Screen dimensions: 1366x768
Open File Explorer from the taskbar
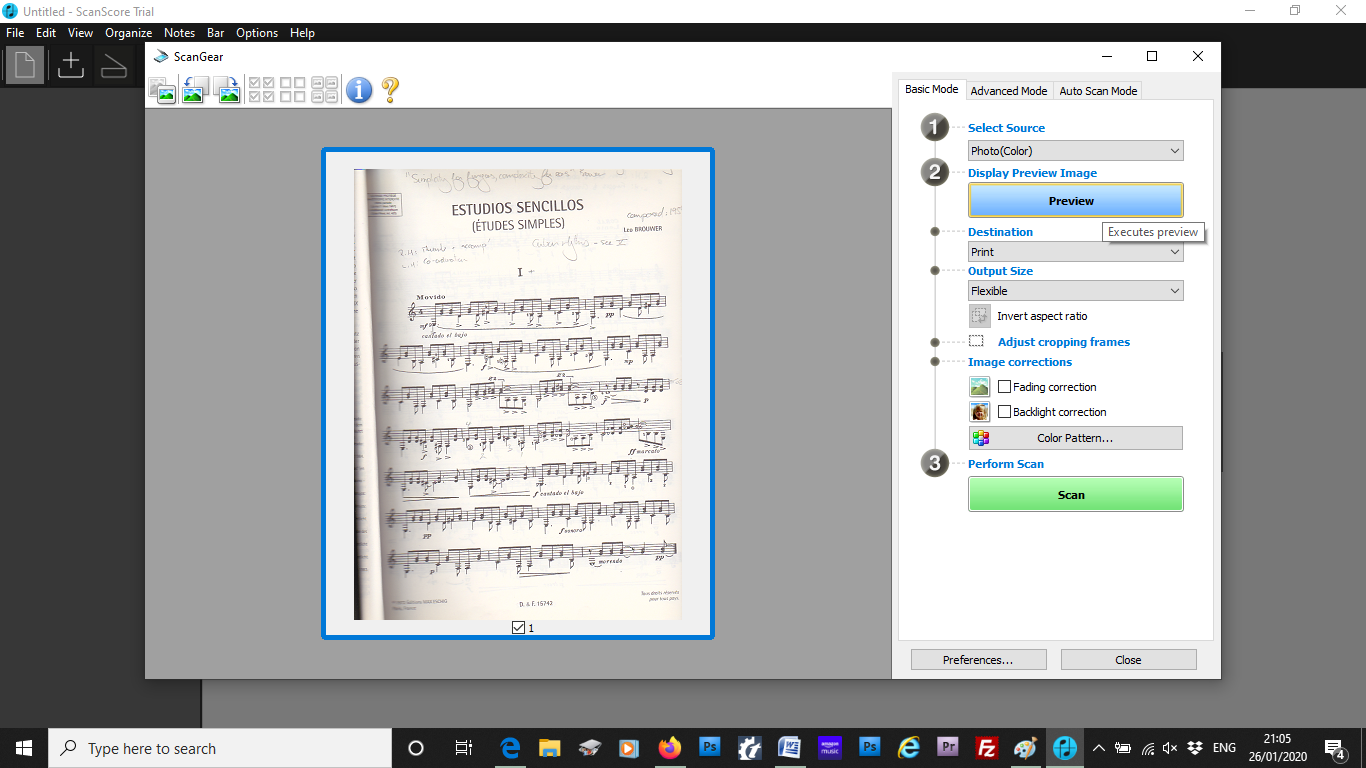[x=550, y=748]
